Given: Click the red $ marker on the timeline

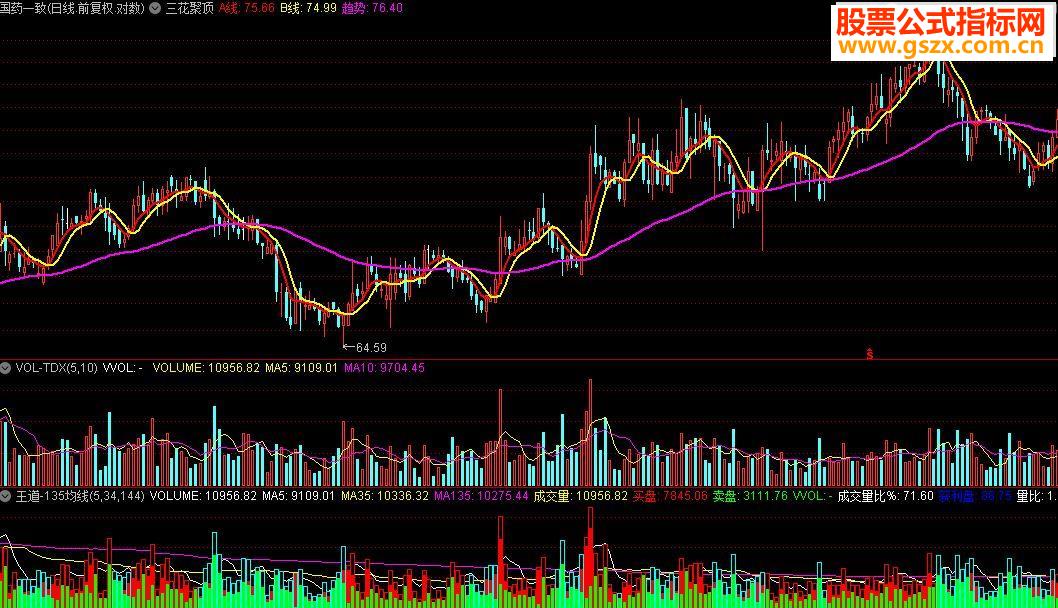Looking at the screenshot, I should coord(870,354).
